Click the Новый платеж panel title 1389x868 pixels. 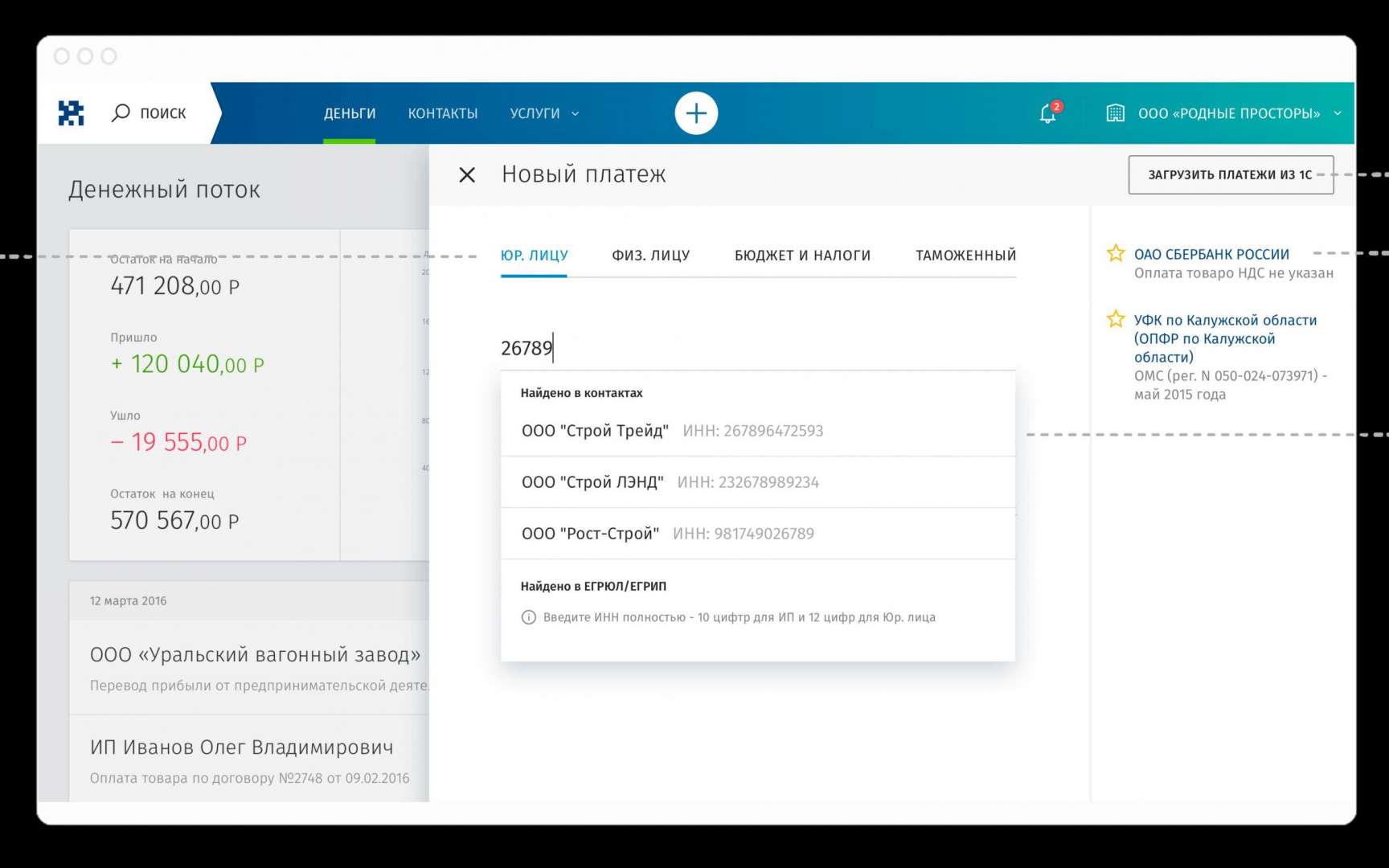click(584, 174)
